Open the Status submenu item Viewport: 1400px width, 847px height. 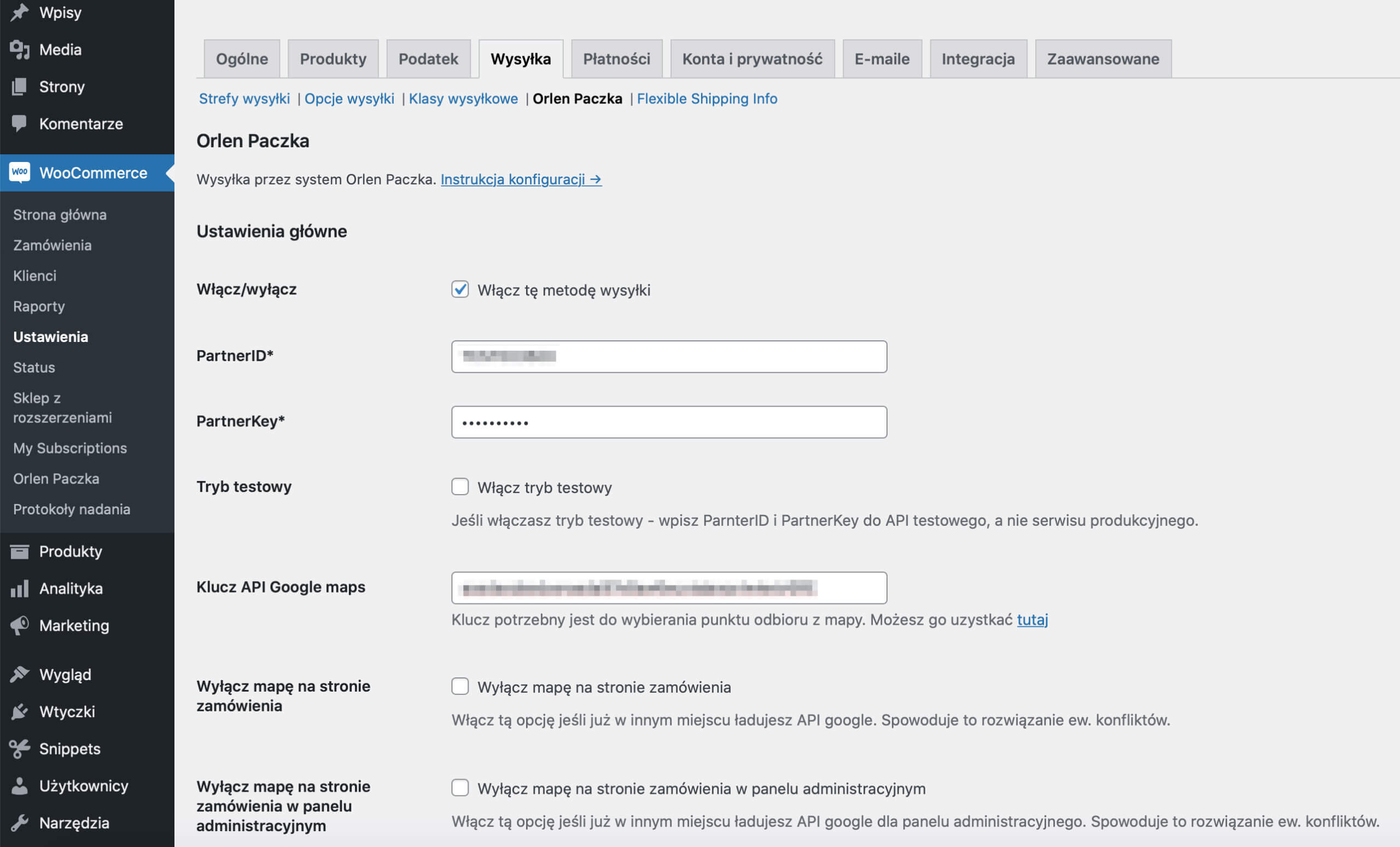point(34,367)
